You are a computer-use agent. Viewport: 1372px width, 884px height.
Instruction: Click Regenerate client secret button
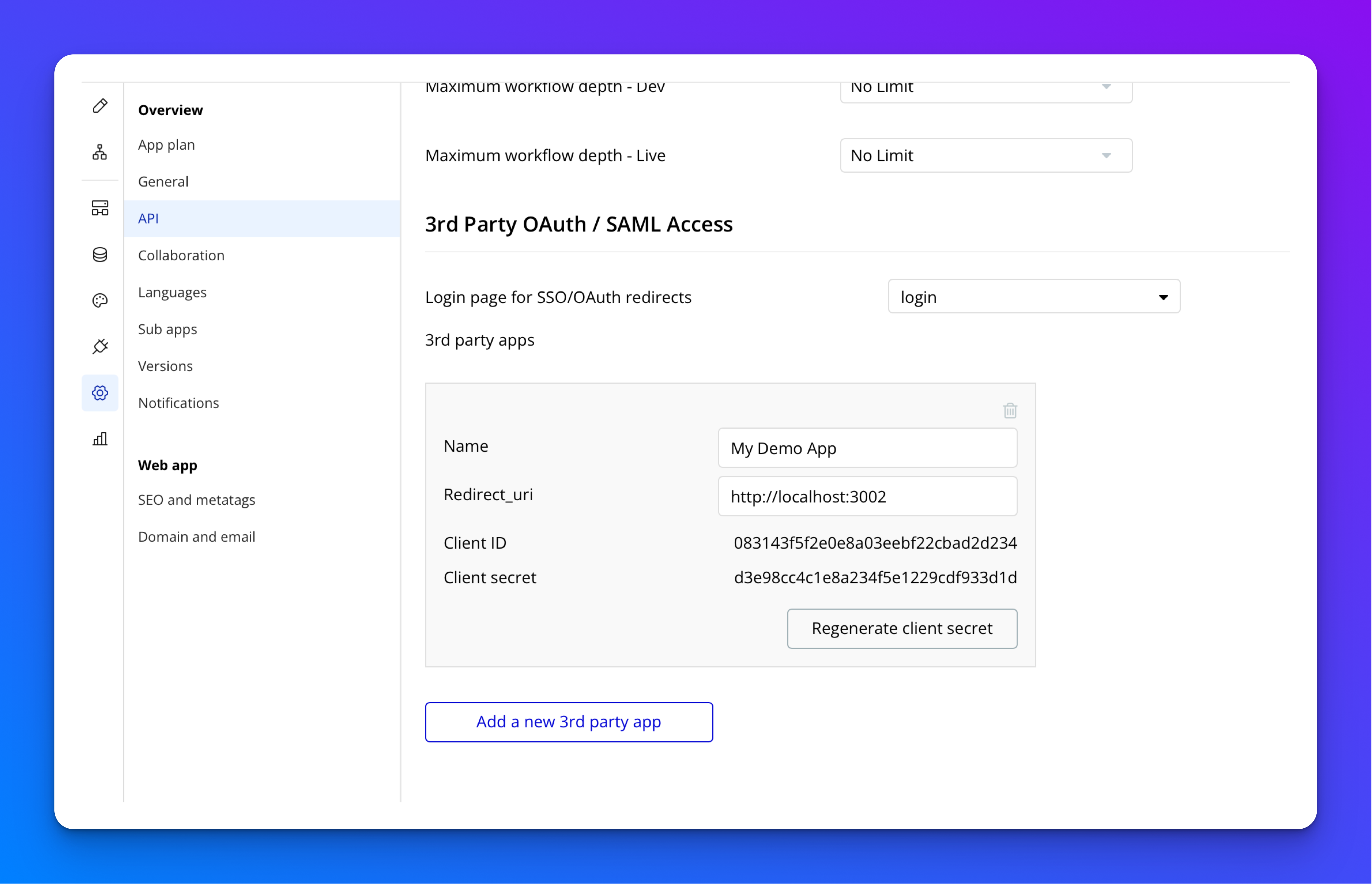[x=901, y=629]
